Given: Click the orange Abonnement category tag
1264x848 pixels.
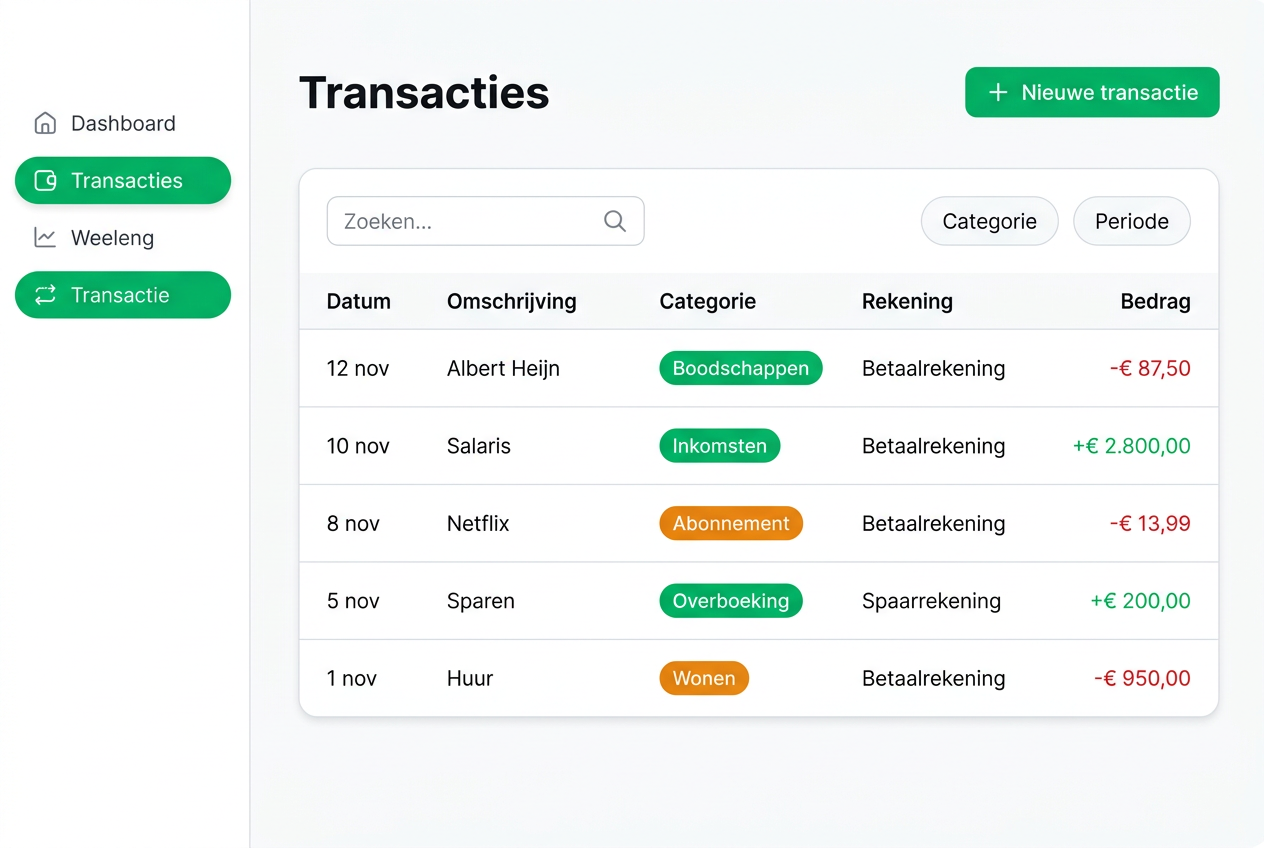Looking at the screenshot, I should coord(730,523).
